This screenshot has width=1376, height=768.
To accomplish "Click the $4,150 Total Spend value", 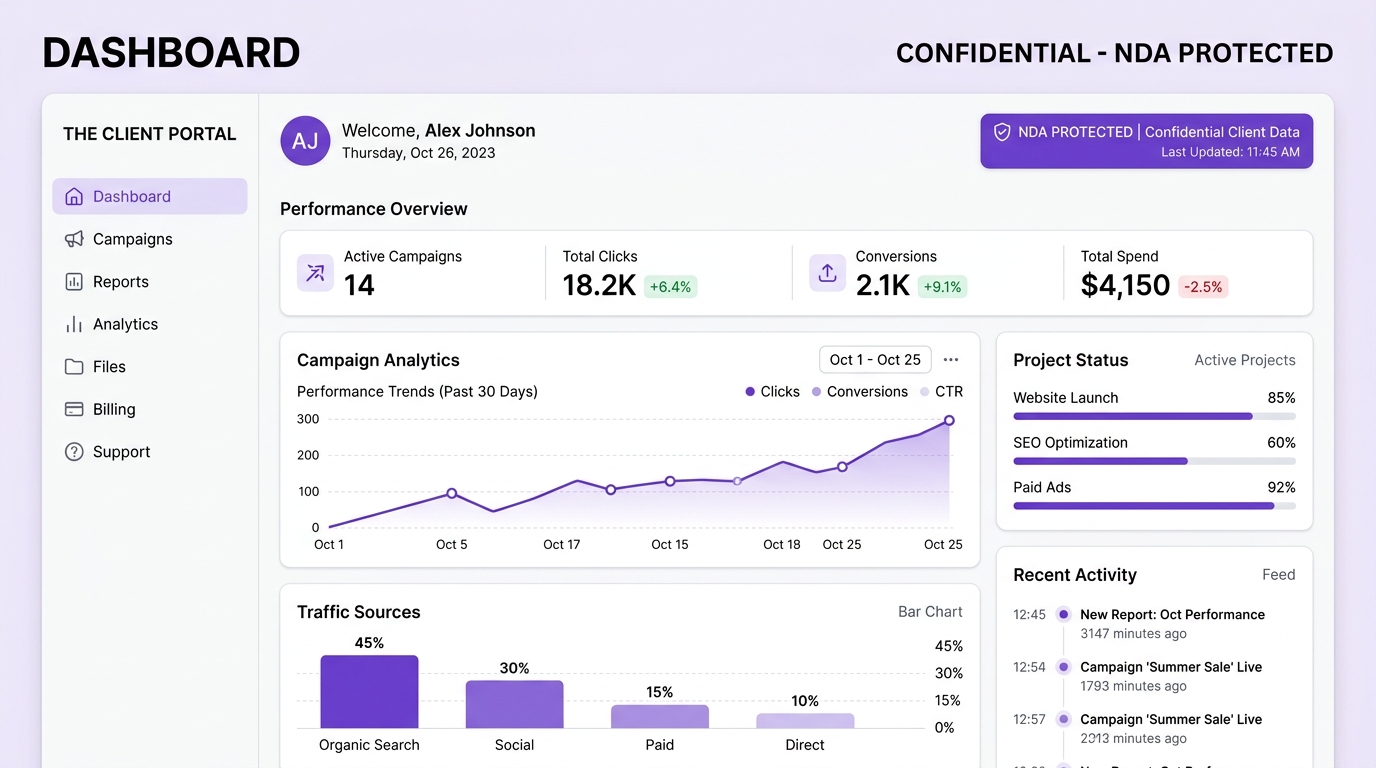I will point(1125,285).
